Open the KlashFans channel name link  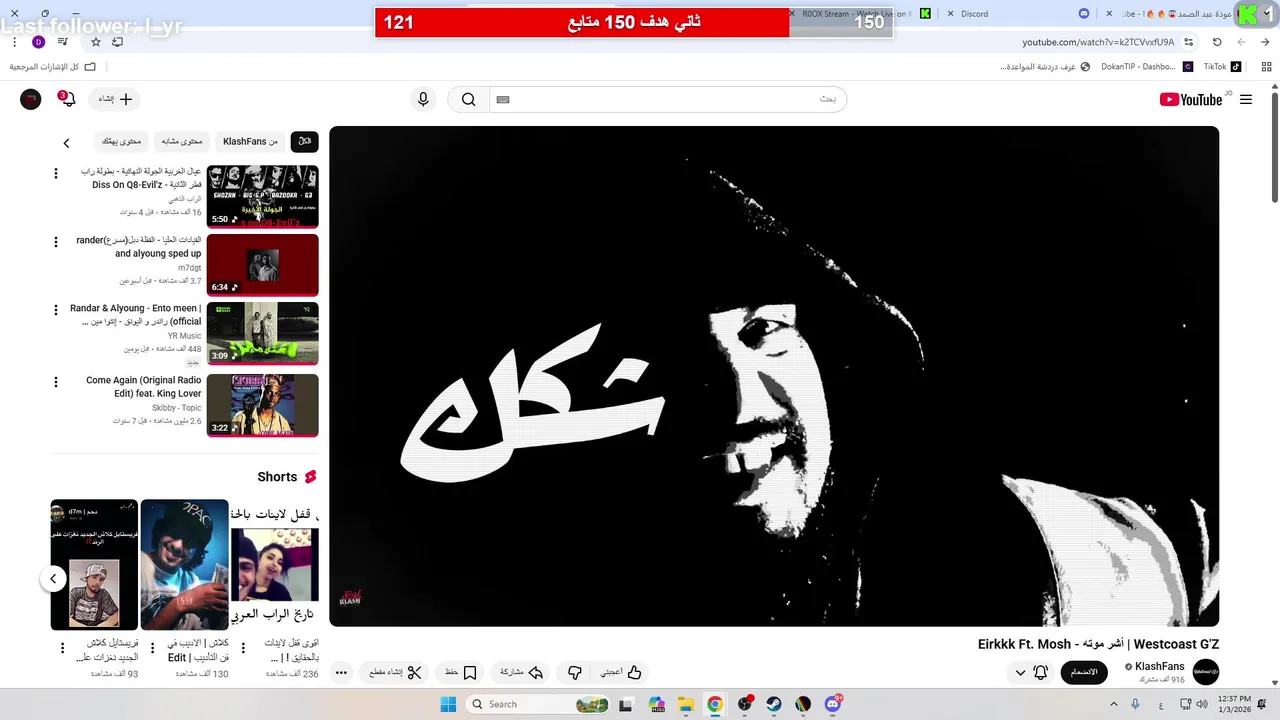pyautogui.click(x=1159, y=666)
